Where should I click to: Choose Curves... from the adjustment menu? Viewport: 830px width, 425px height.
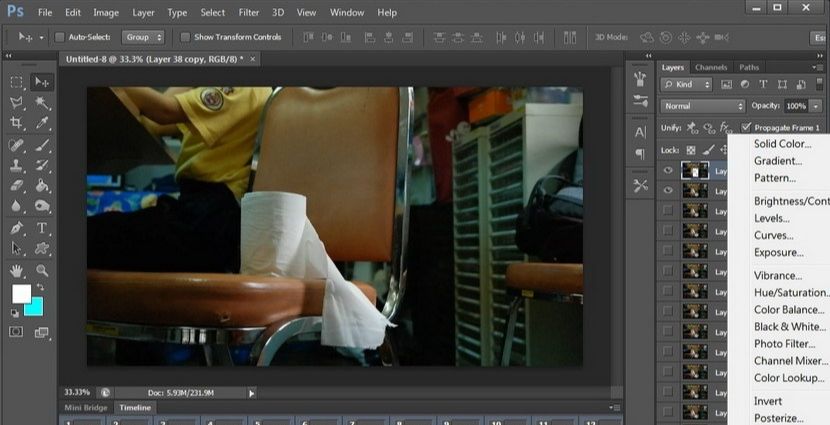coord(773,236)
